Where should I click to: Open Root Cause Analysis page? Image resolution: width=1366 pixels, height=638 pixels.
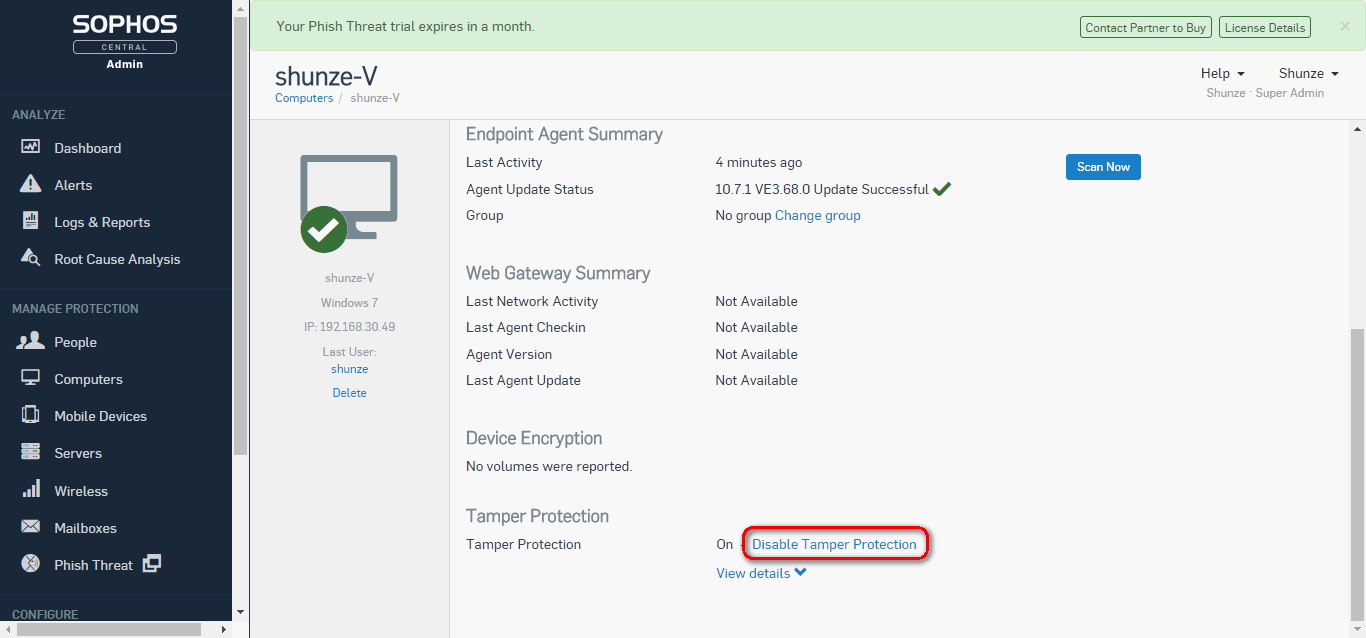[x=117, y=259]
